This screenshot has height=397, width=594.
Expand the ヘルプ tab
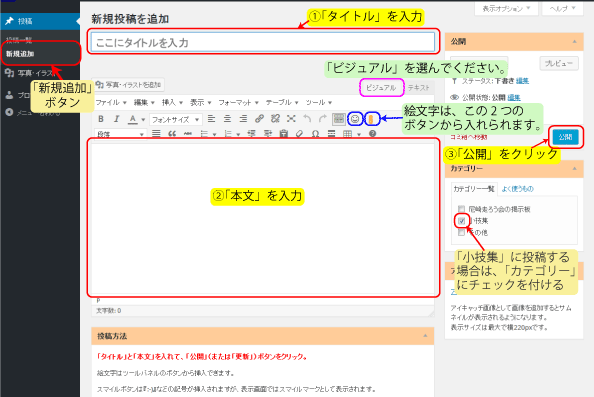click(x=563, y=9)
